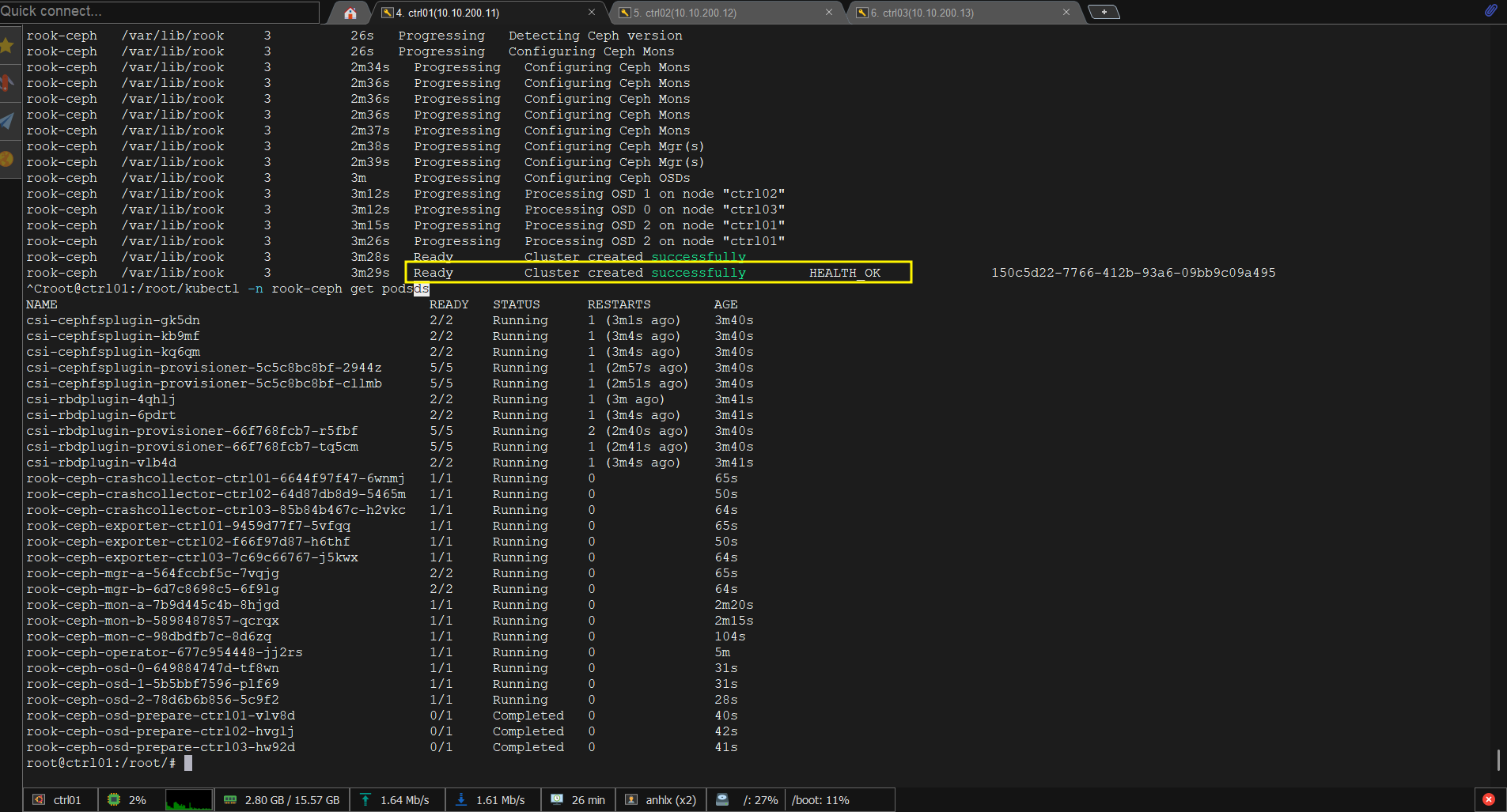This screenshot has height=812, width=1507.
Task: Close the ctrl01 session tab
Action: (592, 13)
